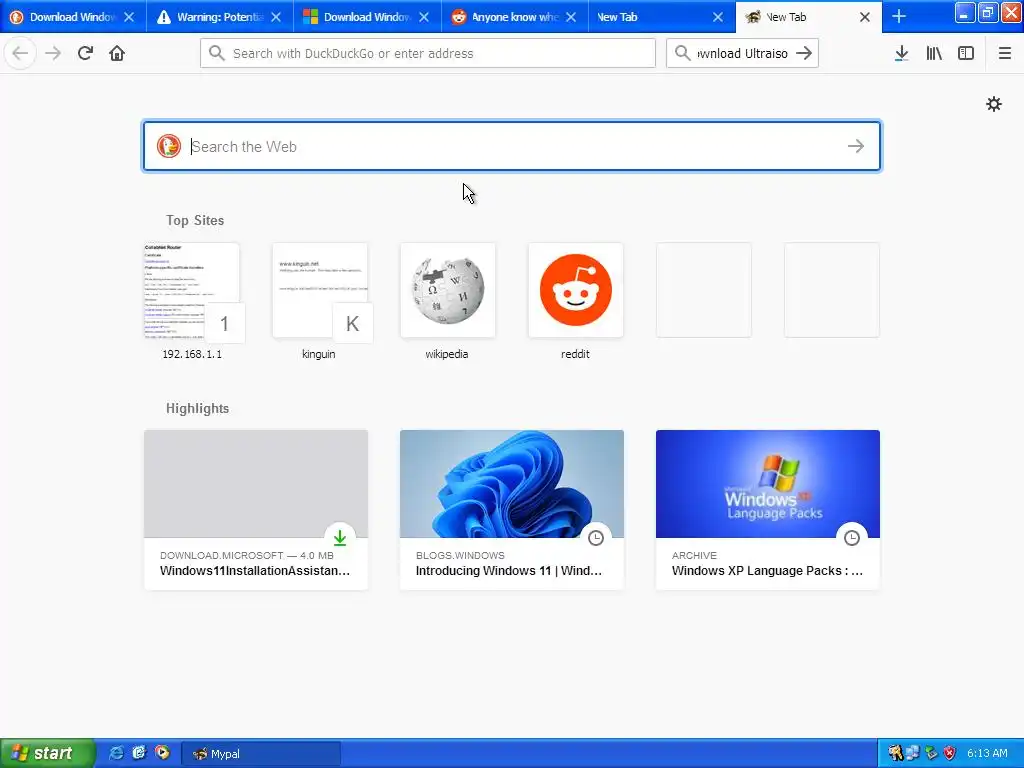Screen dimensions: 1024x768
Task: Focus the toolbar search box with Ultraiso text
Action: click(742, 53)
